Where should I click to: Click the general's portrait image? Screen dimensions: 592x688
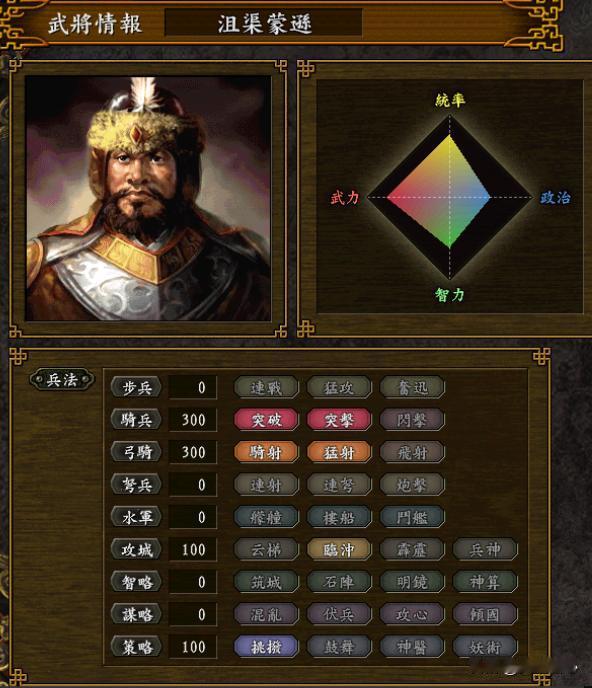[x=148, y=198]
